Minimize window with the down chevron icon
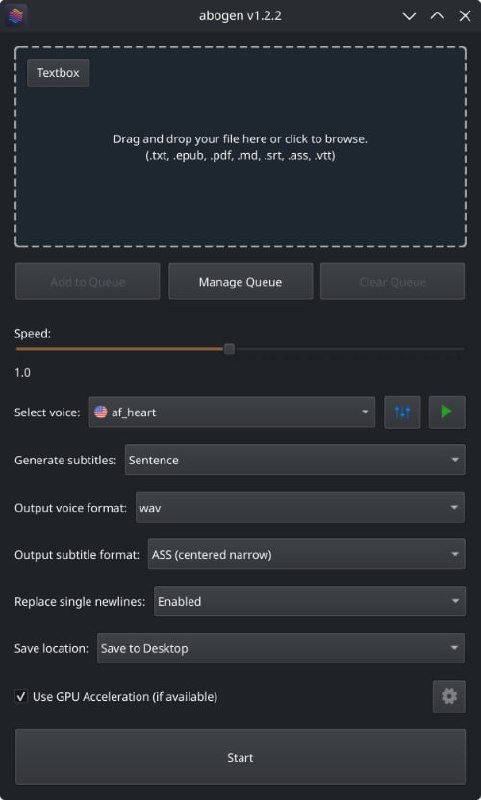481x800 pixels. (409, 16)
